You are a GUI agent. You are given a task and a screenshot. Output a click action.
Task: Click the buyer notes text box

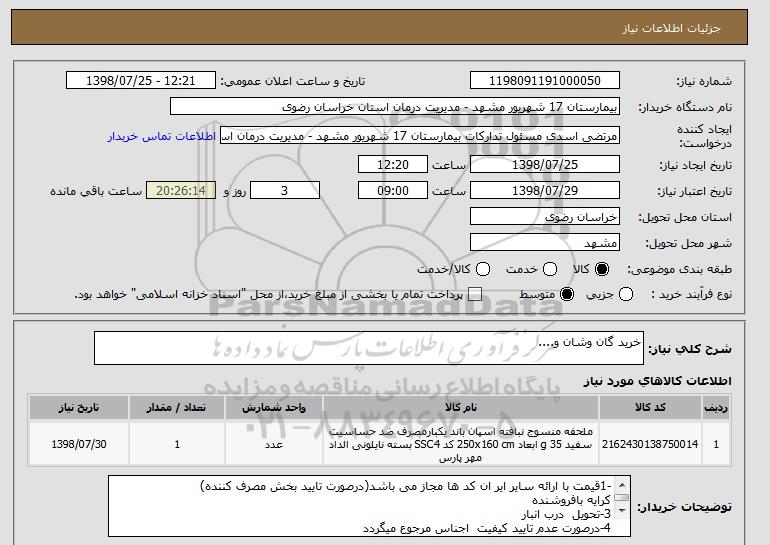369,506
